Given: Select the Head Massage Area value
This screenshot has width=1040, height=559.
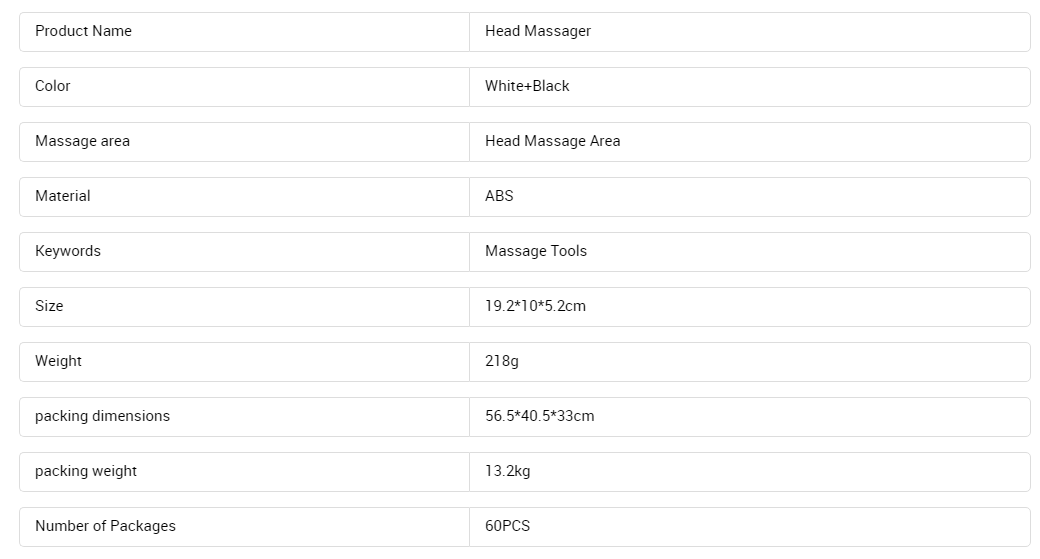Looking at the screenshot, I should (x=552, y=141).
